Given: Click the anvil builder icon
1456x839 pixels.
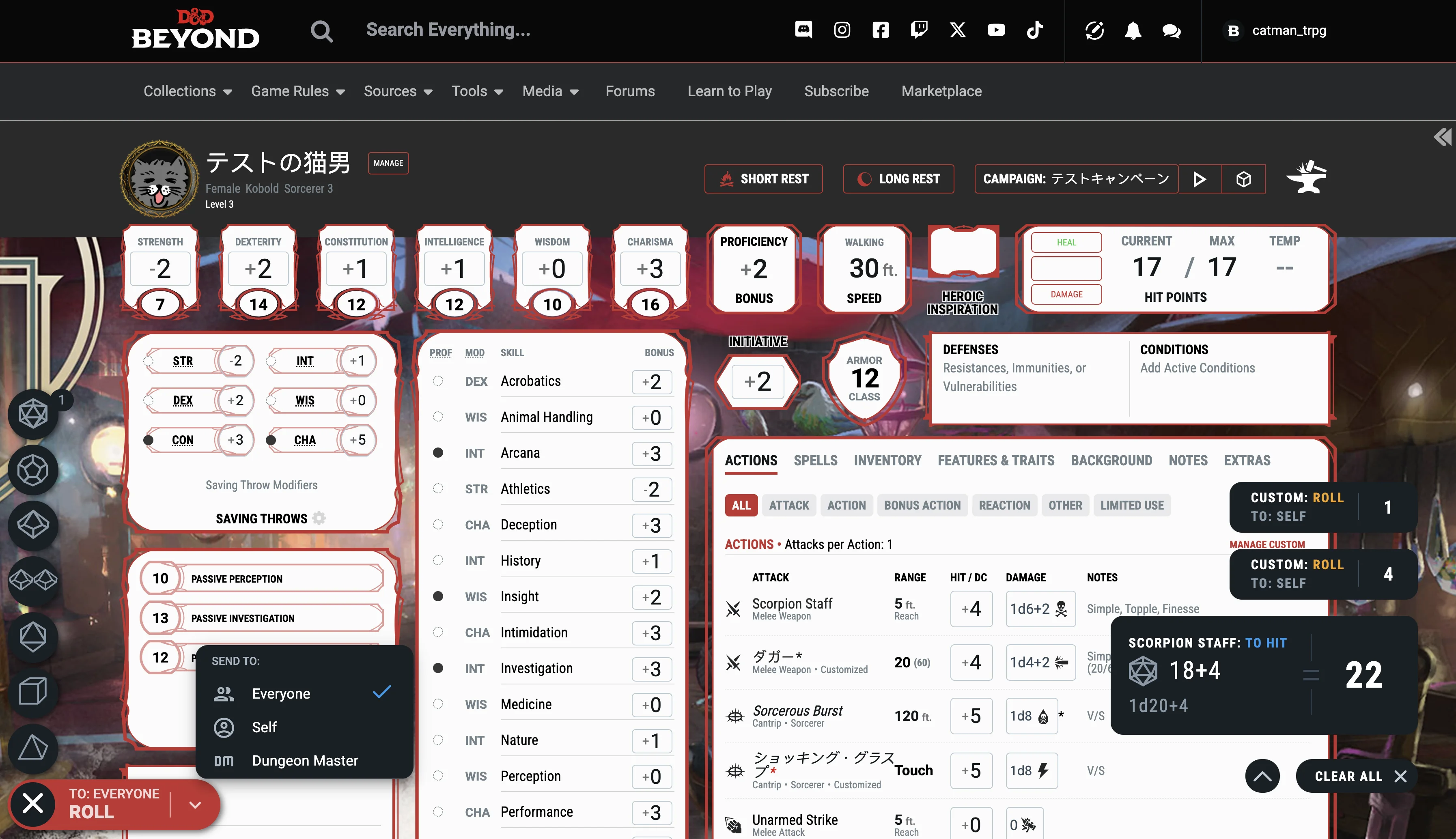Looking at the screenshot, I should (x=1306, y=177).
